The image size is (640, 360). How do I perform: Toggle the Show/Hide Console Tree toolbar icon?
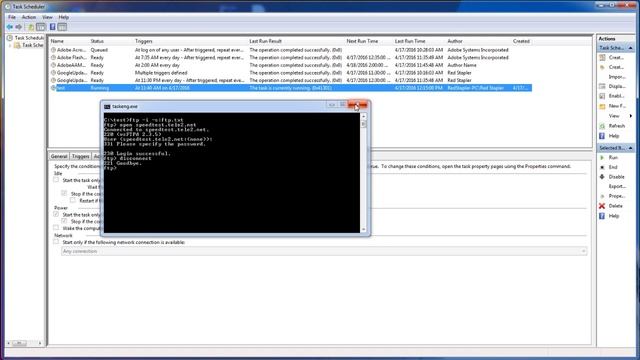41,27
